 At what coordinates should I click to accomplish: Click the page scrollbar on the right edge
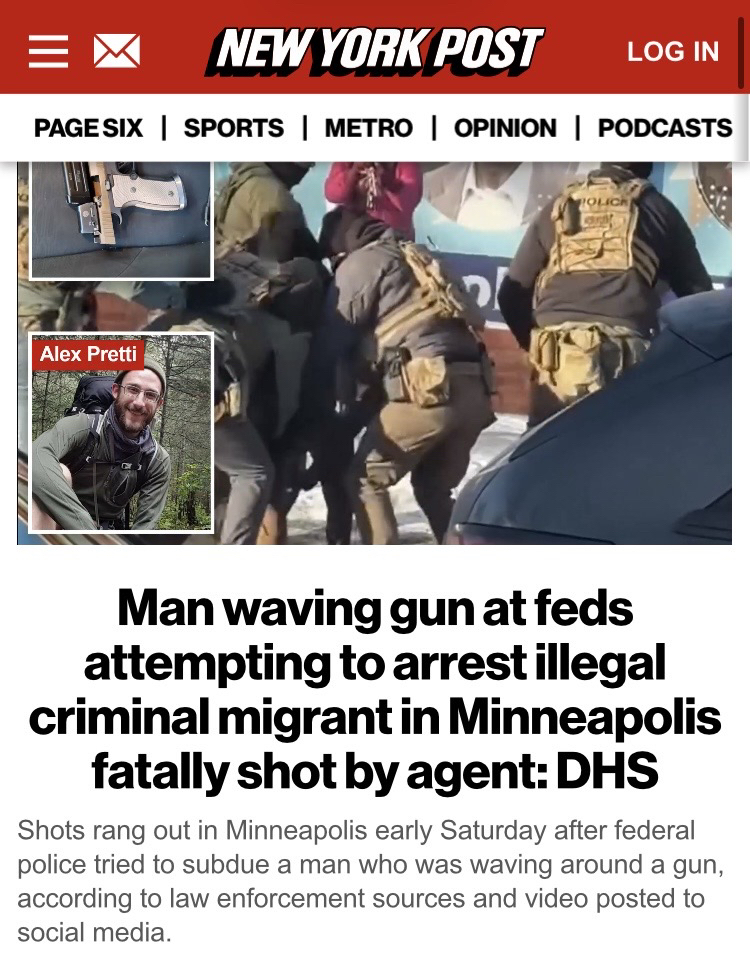point(741,52)
